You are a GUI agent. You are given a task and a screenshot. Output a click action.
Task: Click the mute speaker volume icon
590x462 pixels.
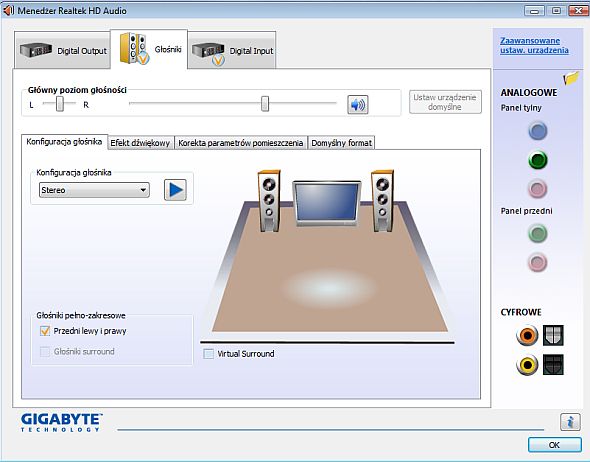coord(357,105)
